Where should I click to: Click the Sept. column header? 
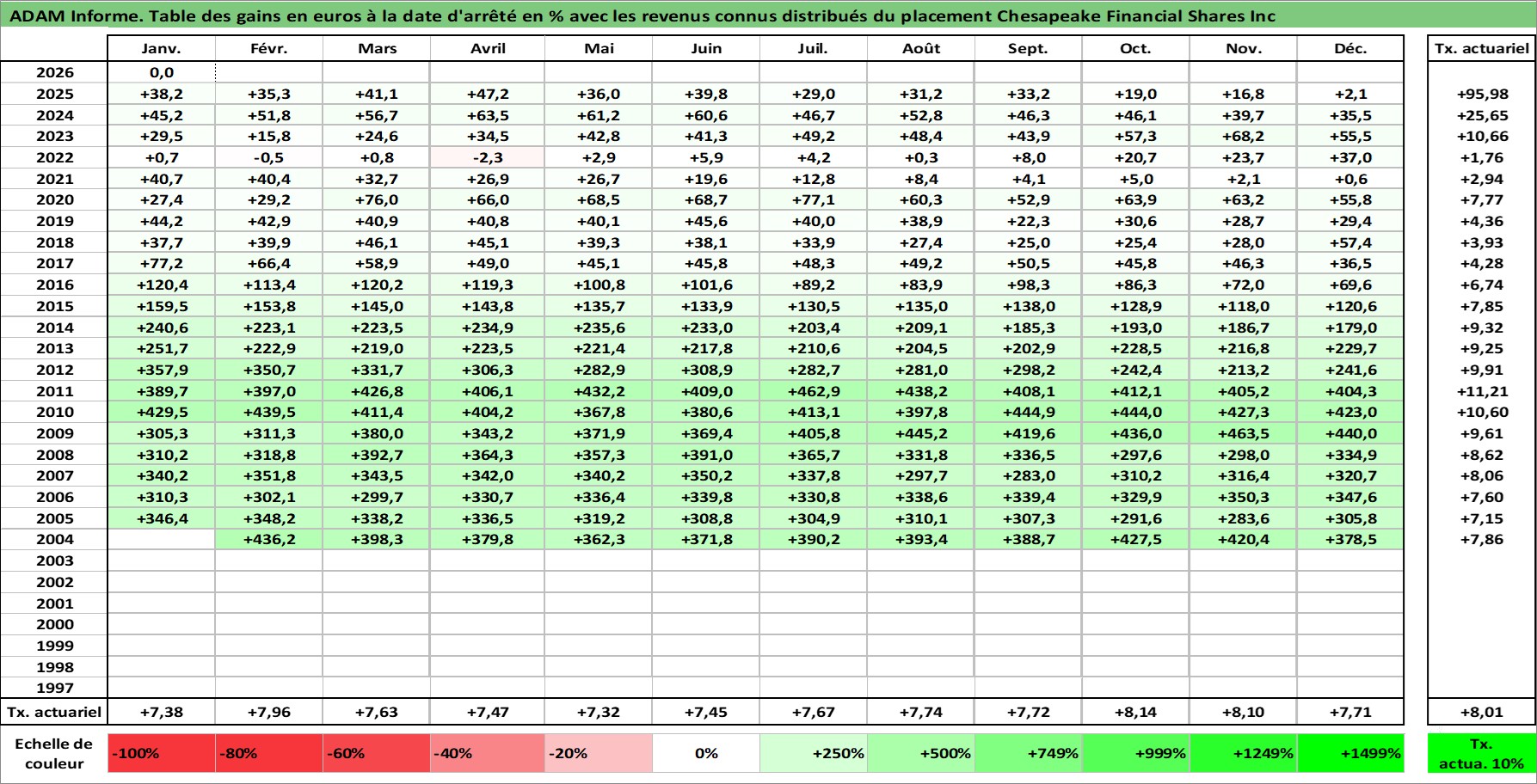[x=1029, y=48]
